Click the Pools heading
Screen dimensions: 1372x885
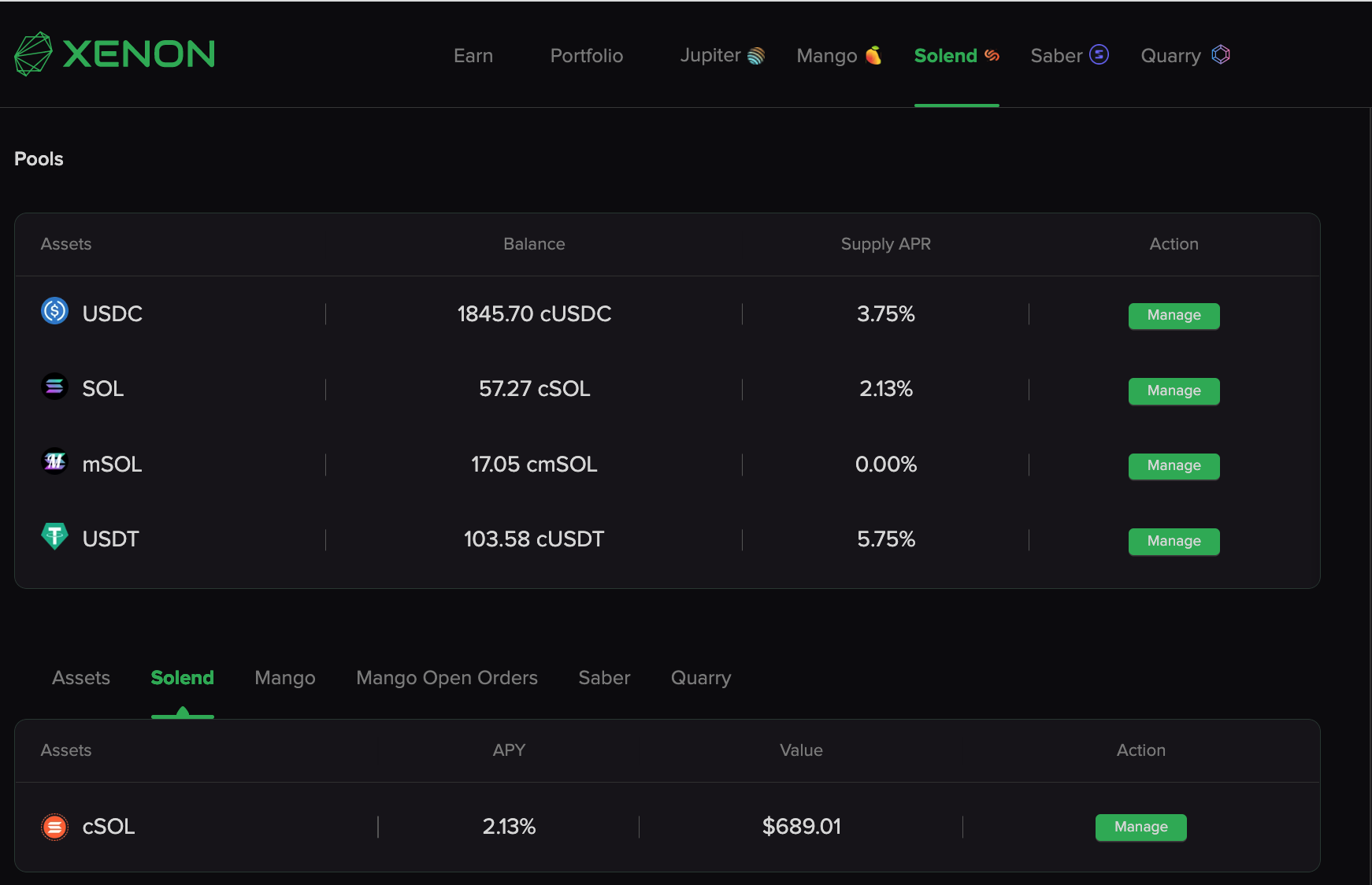(x=39, y=159)
